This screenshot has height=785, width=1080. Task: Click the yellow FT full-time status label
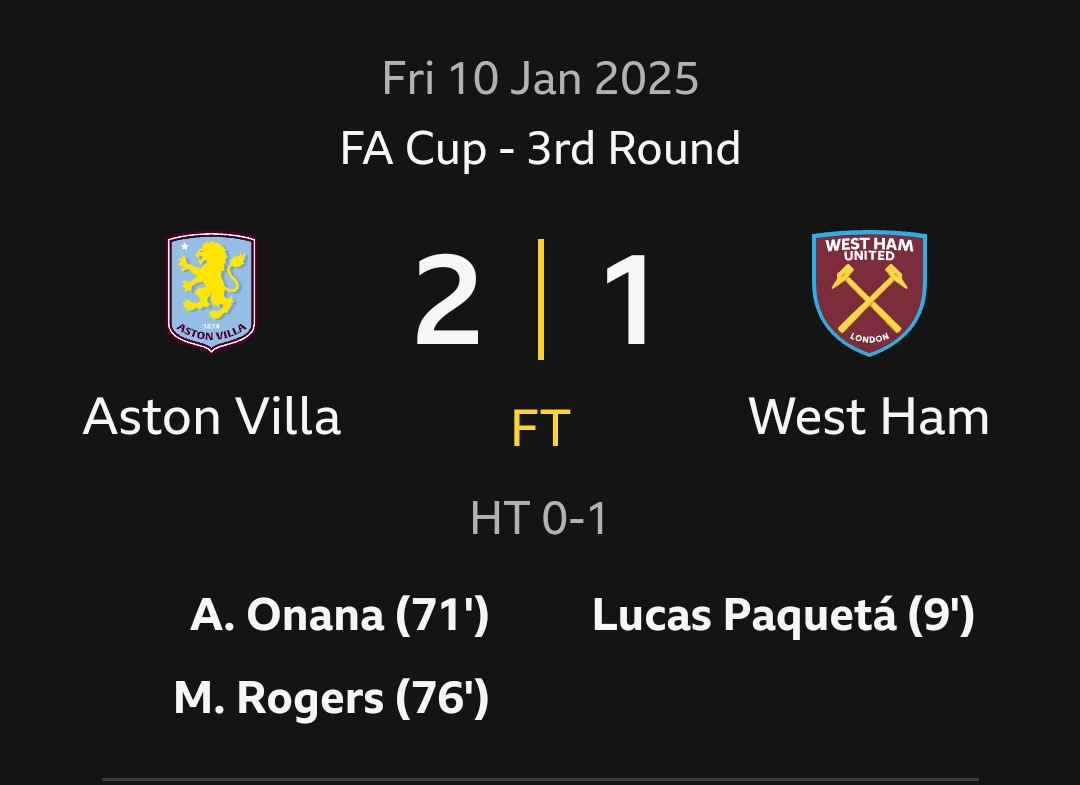(541, 428)
